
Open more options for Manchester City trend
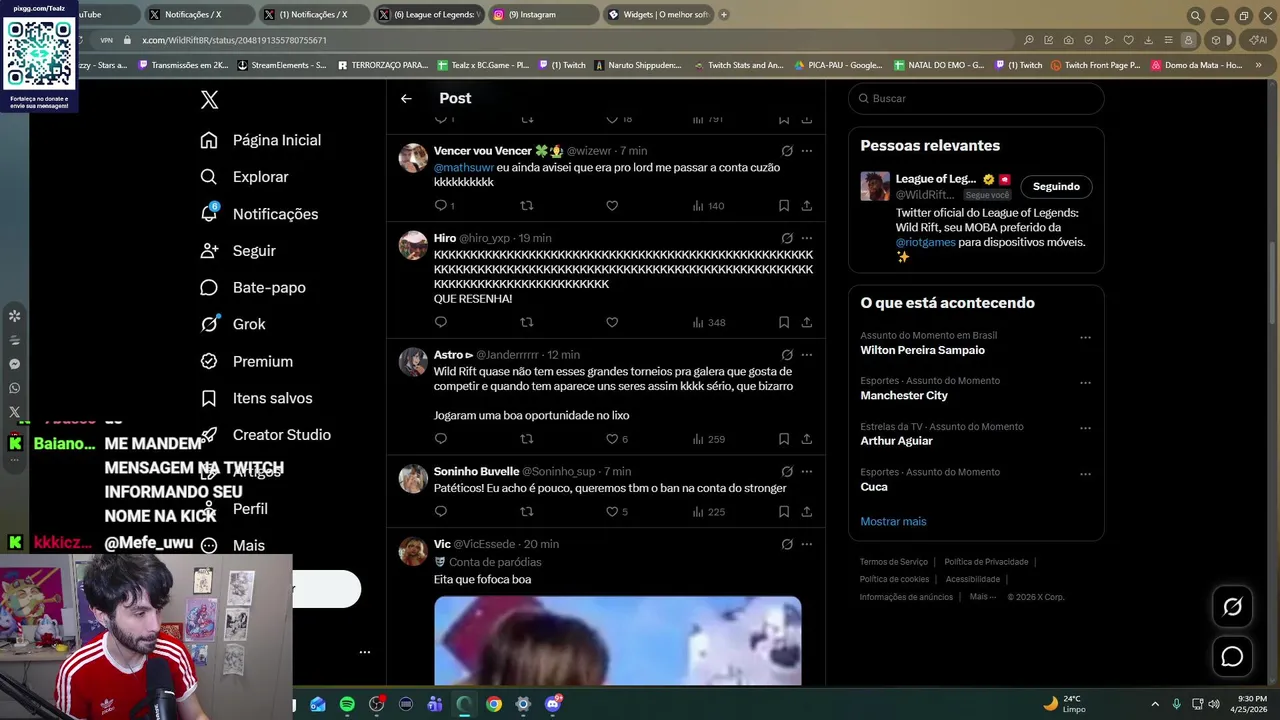1085,382
